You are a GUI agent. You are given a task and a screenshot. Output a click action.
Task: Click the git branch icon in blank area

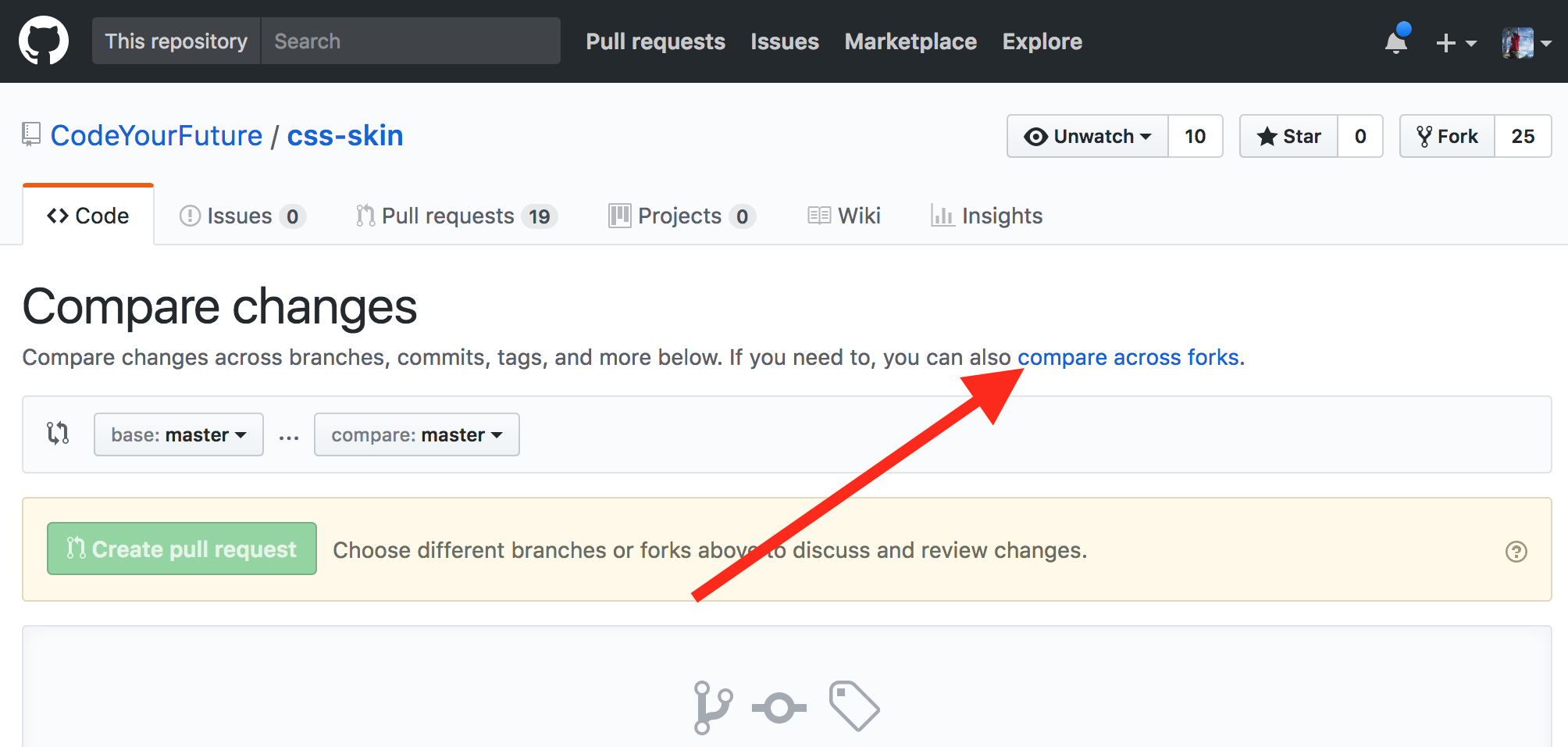pos(712,707)
